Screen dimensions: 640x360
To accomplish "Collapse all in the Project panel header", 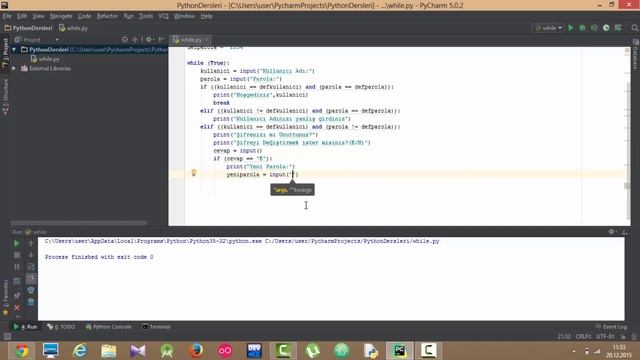I will click(x=135, y=40).
